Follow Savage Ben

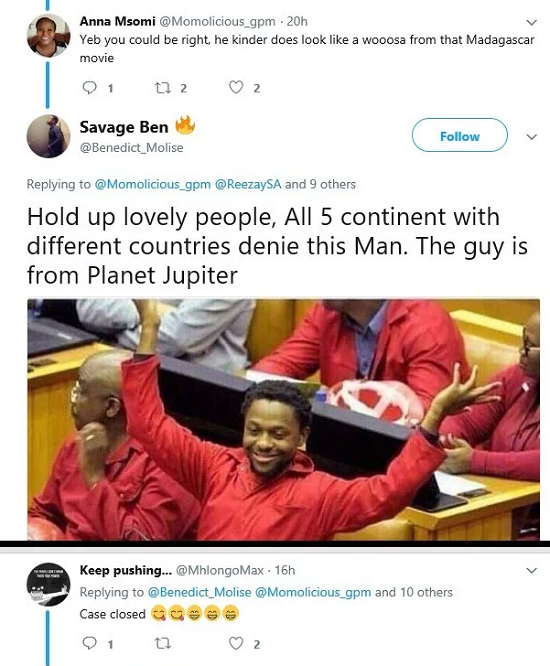click(x=460, y=135)
